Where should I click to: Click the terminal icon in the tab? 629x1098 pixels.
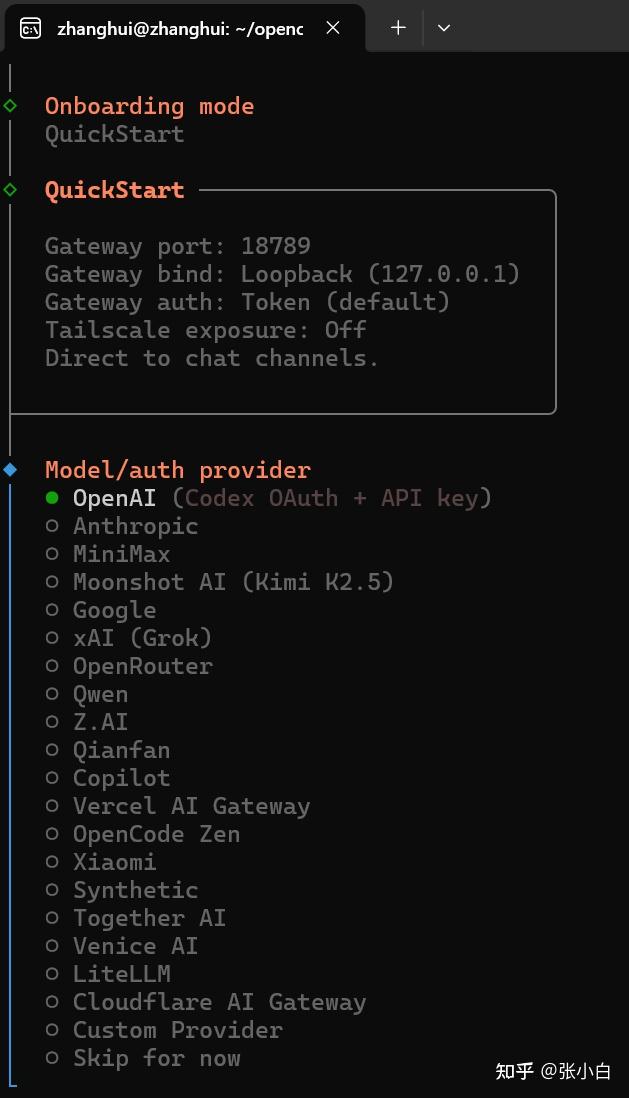[31, 28]
